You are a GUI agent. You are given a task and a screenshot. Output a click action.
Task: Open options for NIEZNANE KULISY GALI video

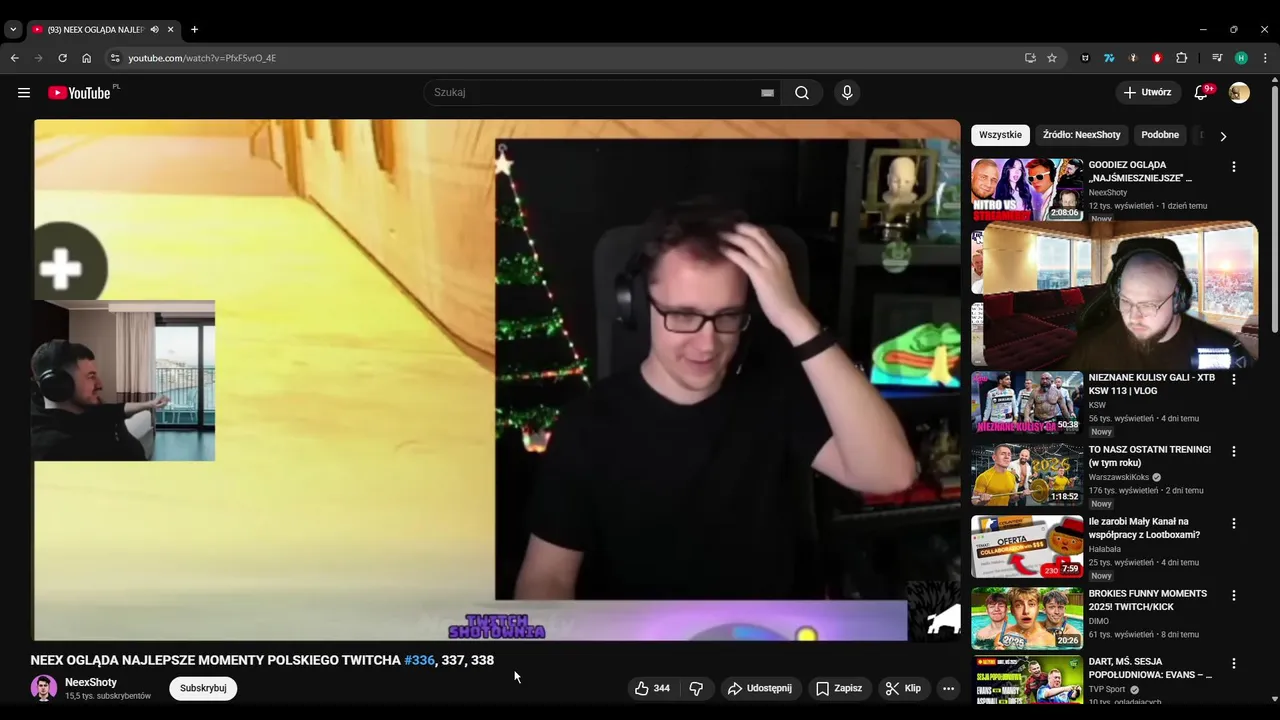(1233, 380)
